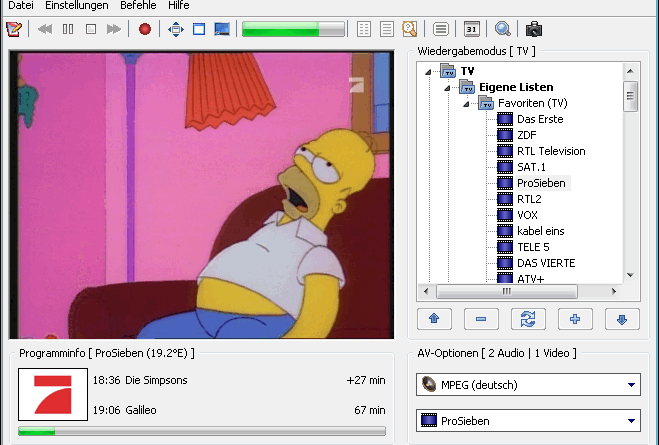The image size is (659, 445).
Task: Click the notepad icon at toolbar start
Action: [13, 29]
